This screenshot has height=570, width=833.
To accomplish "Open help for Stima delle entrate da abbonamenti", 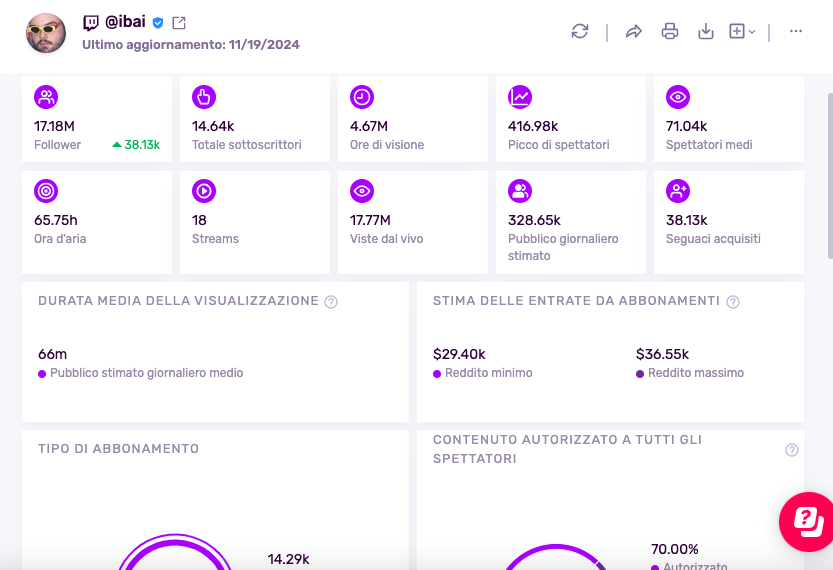I will (x=733, y=302).
